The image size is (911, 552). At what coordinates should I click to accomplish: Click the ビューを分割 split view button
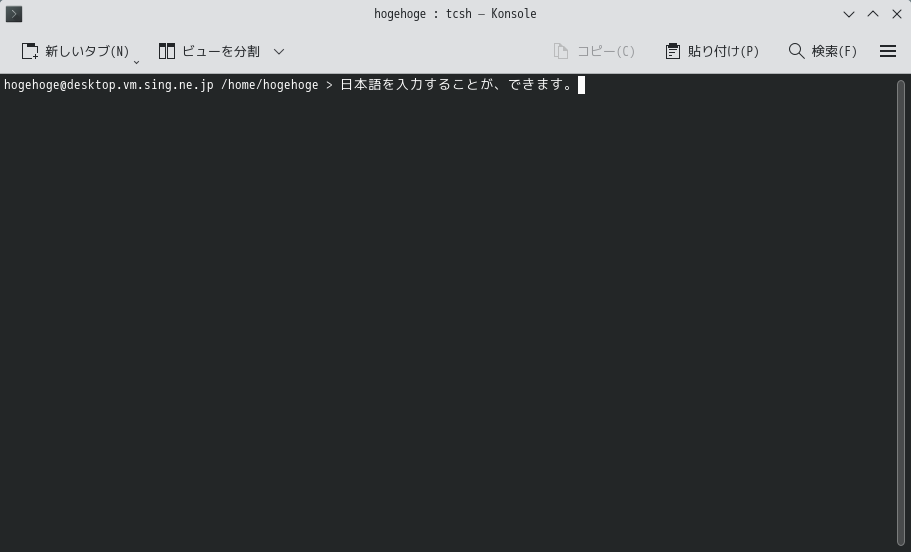coord(209,51)
